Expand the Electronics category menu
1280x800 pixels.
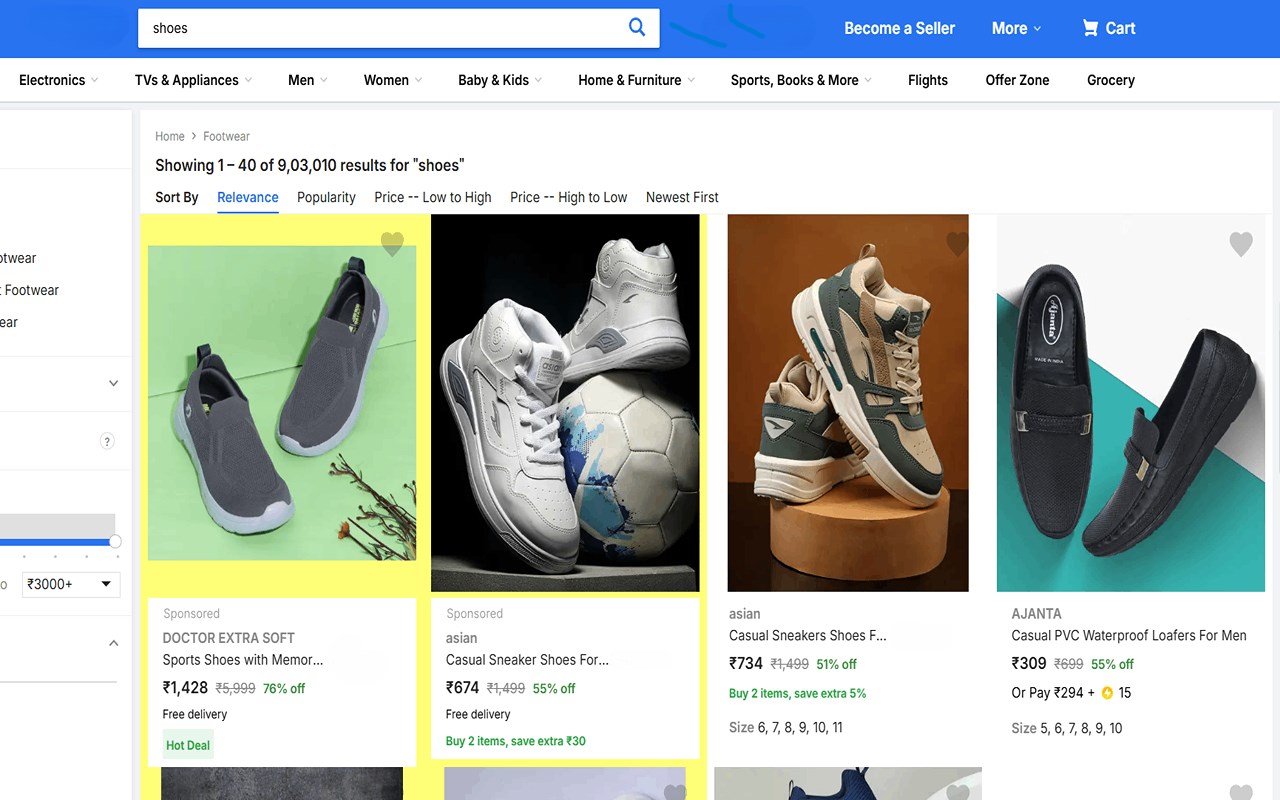tap(58, 80)
